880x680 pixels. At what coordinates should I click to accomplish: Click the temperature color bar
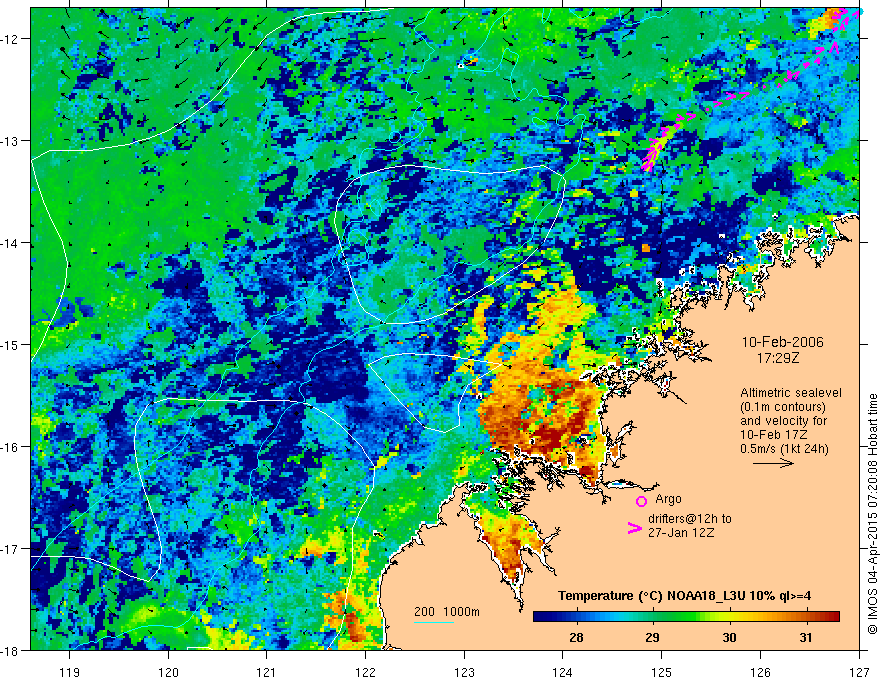pyautogui.click(x=686, y=617)
